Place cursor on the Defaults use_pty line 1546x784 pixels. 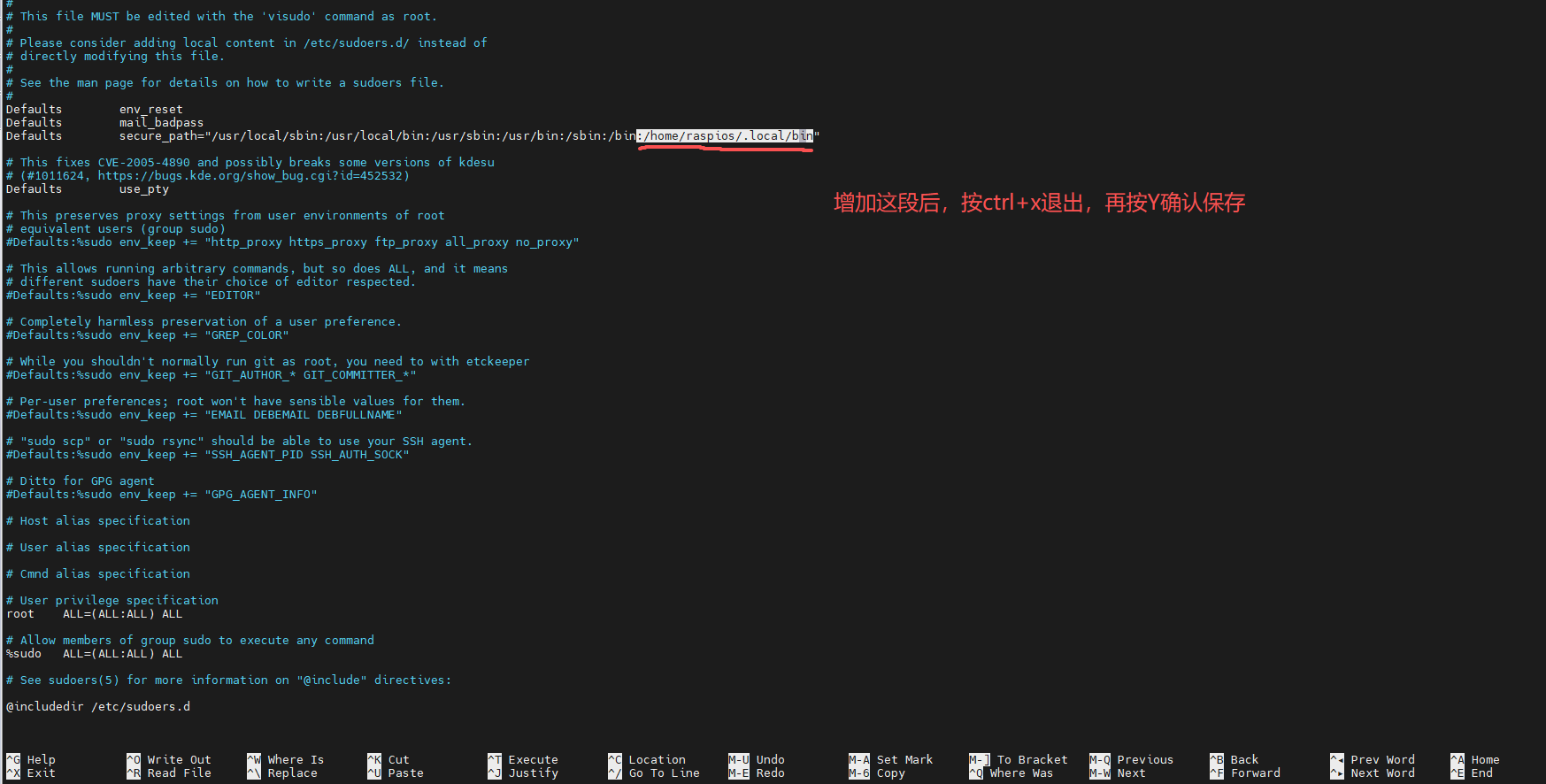click(x=87, y=188)
